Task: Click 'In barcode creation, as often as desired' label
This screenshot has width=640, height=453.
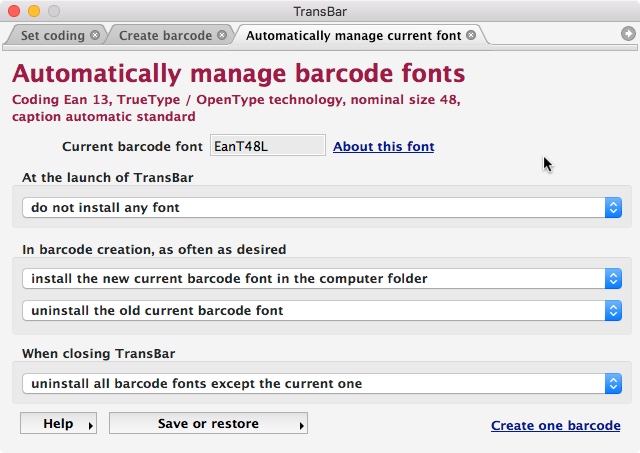Action: 154,249
